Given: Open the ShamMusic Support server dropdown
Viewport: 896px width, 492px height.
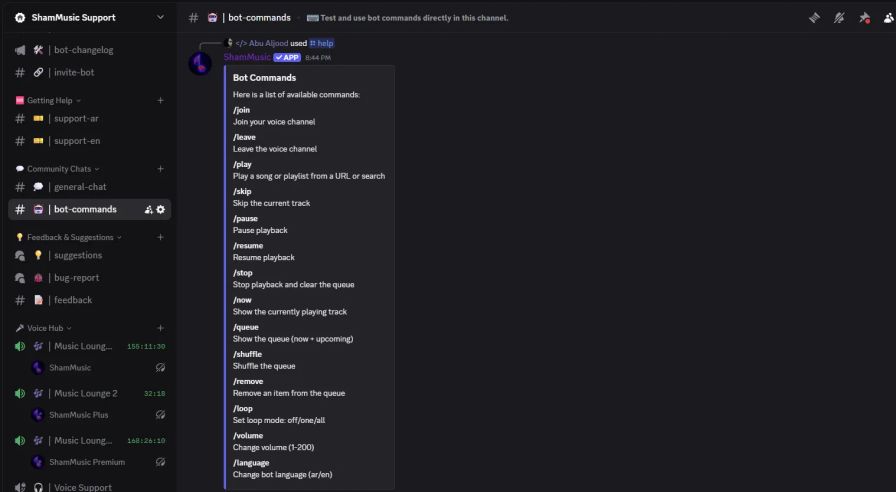Looking at the screenshot, I should pyautogui.click(x=161, y=18).
